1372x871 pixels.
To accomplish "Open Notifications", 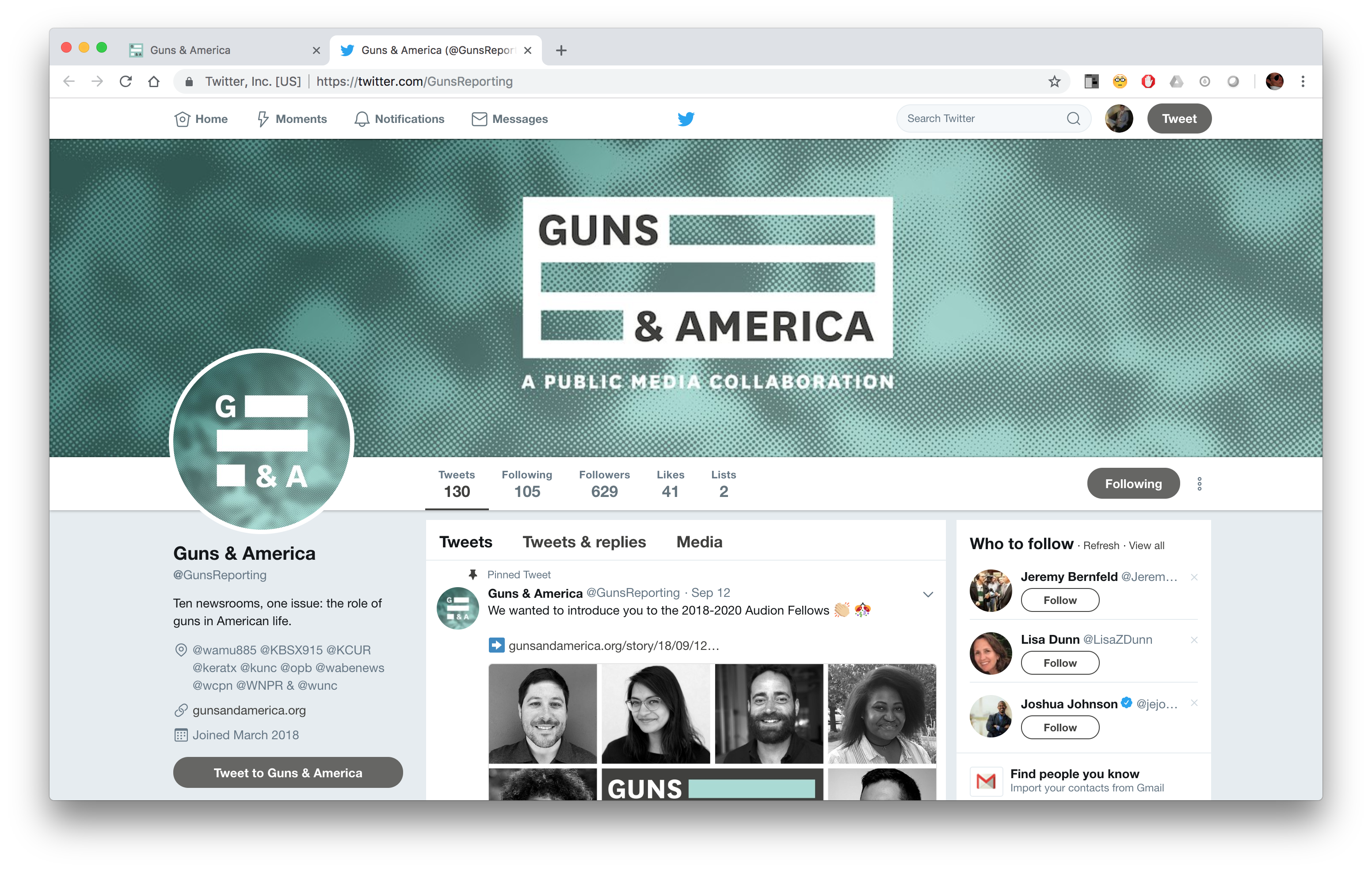I will (399, 118).
